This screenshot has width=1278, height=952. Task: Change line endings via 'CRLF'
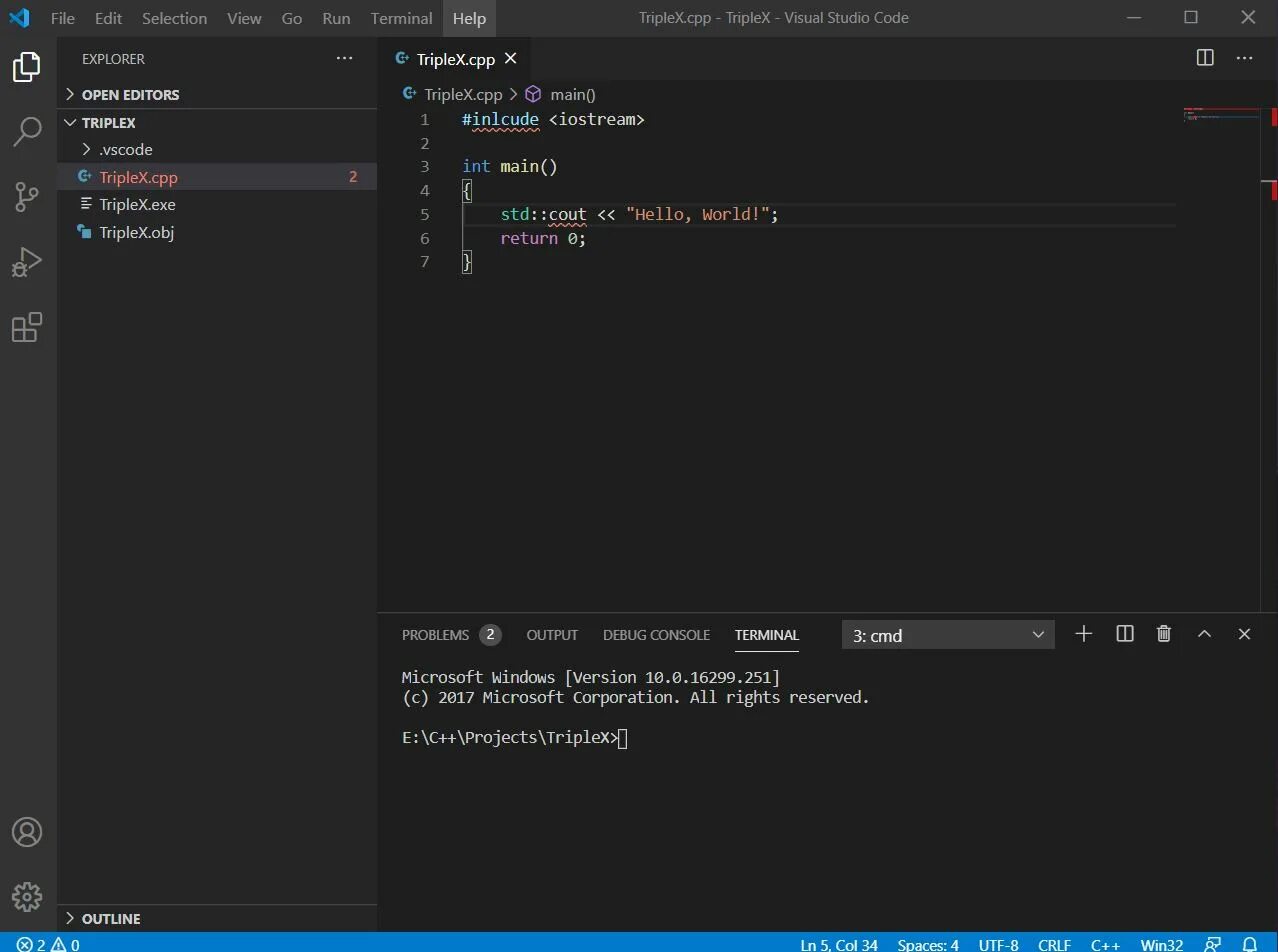click(x=1054, y=944)
